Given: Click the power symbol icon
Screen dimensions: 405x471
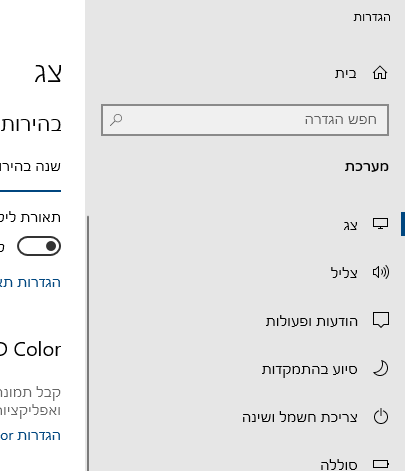Looking at the screenshot, I should [381, 417].
